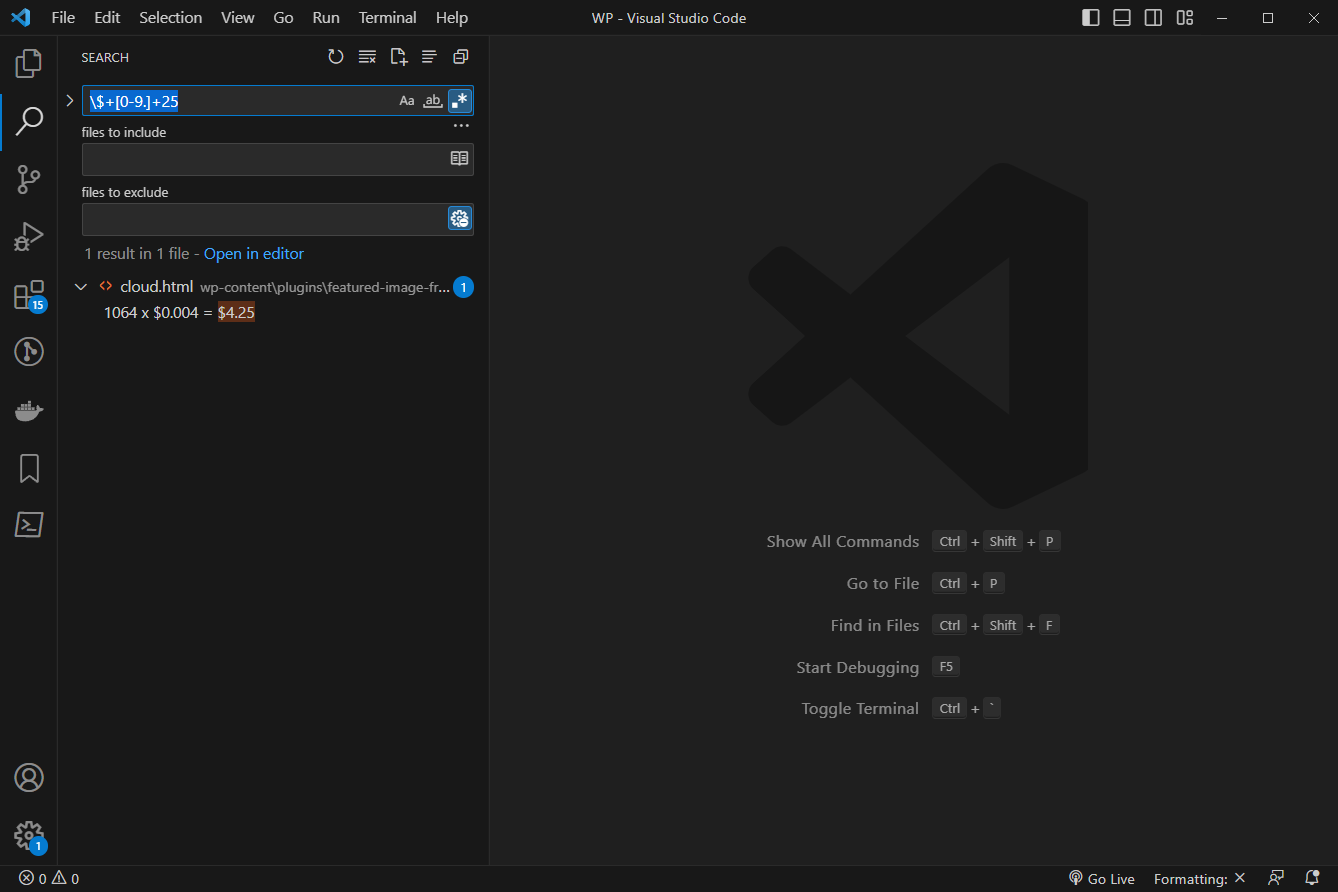This screenshot has height=892, width=1338.
Task: Refresh the search results
Action: 336,57
